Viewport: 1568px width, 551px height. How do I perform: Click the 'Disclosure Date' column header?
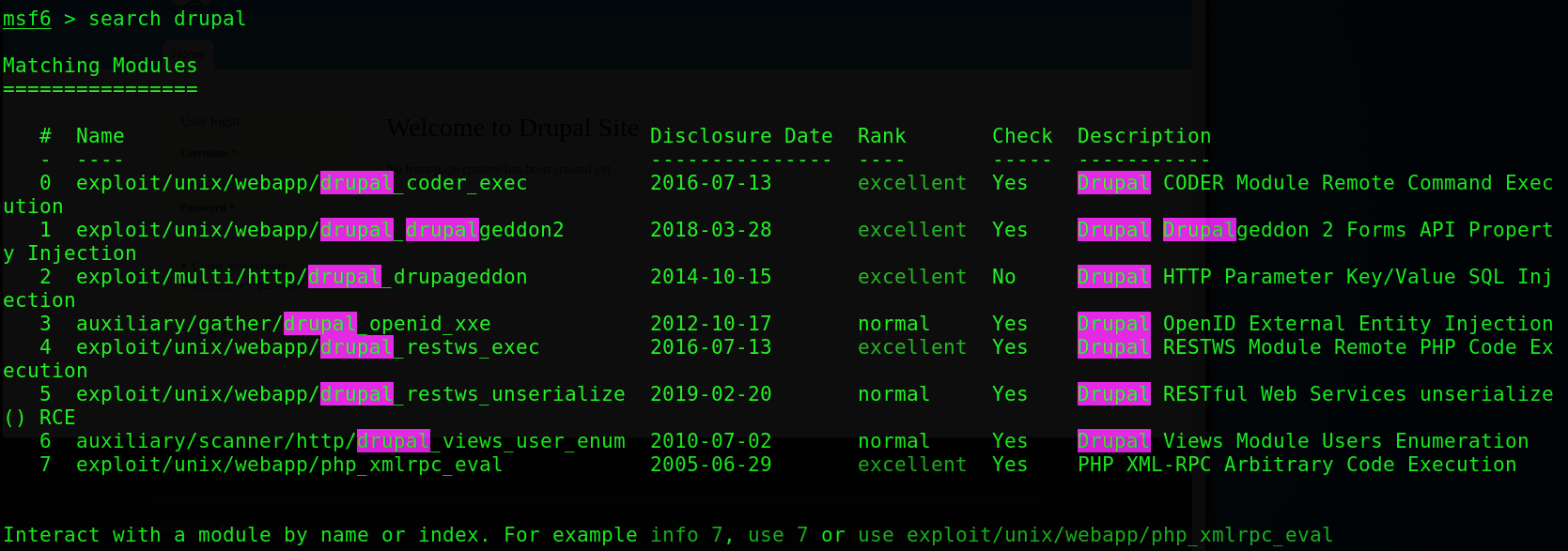[741, 136]
